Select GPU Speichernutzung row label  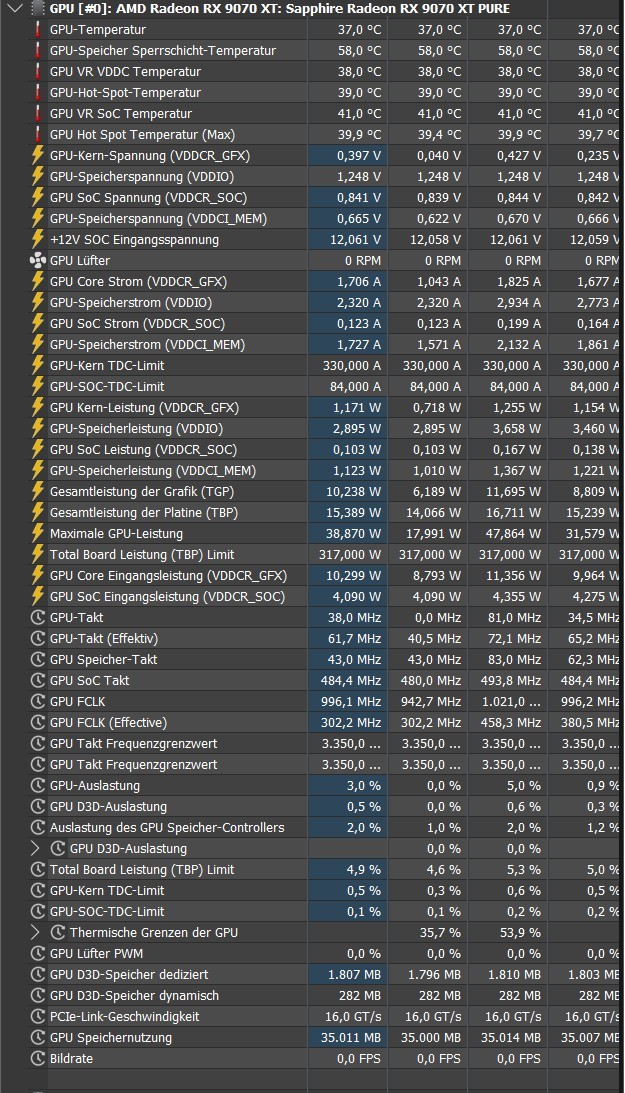click(x=110, y=1037)
